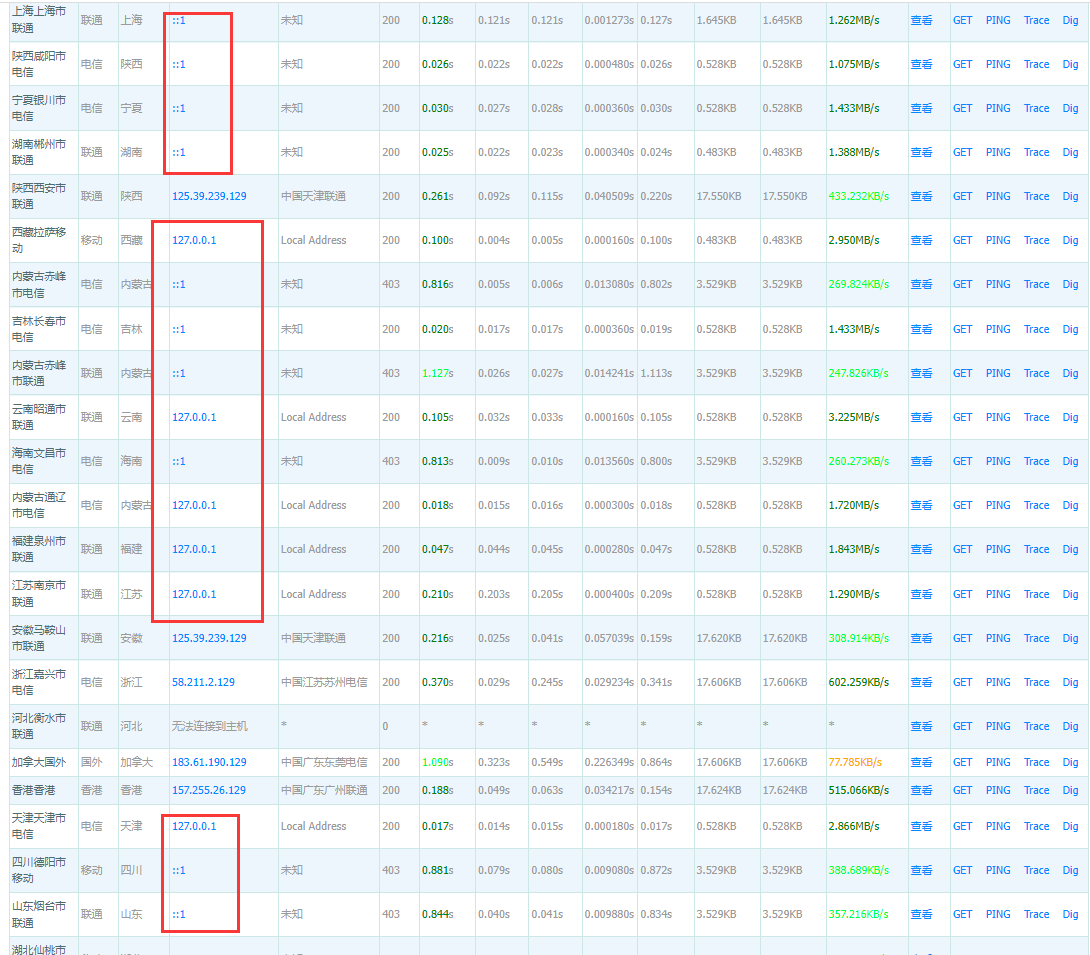Click PING in 河北衡水市联通 row
Screen dimensions: 1090x955
(998, 726)
